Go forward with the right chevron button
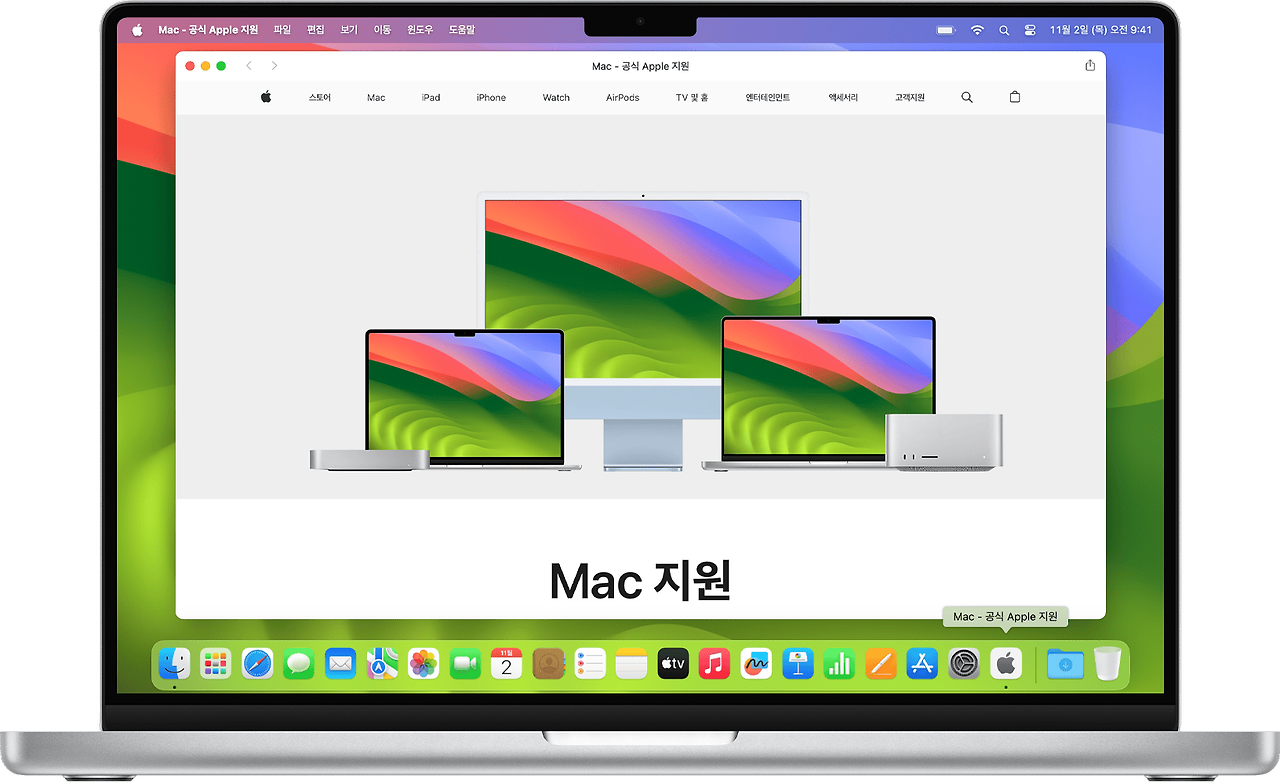This screenshot has height=782, width=1280. point(274,66)
